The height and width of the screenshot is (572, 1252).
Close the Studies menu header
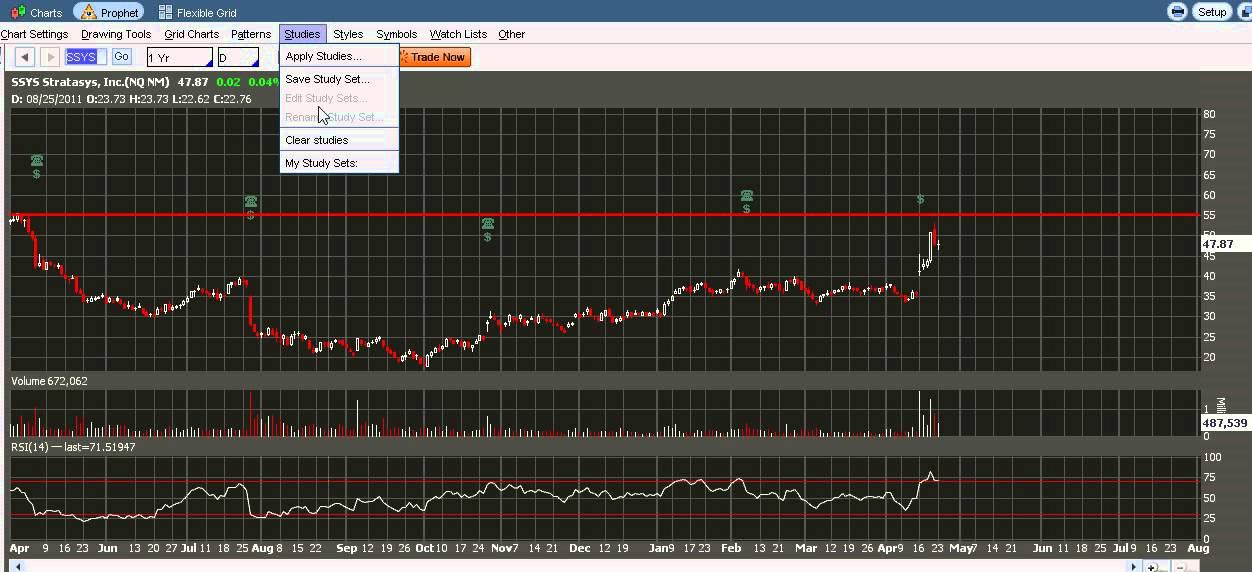302,34
